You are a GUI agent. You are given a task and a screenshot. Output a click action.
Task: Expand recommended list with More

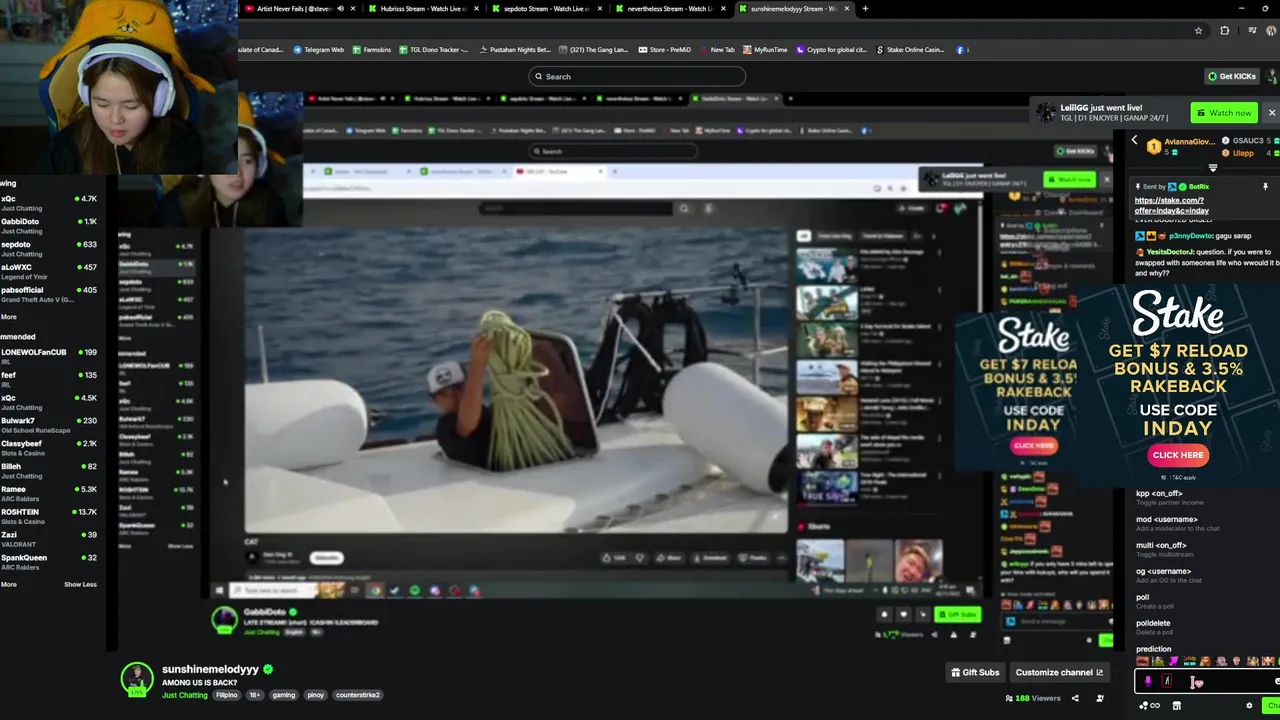tap(8, 585)
